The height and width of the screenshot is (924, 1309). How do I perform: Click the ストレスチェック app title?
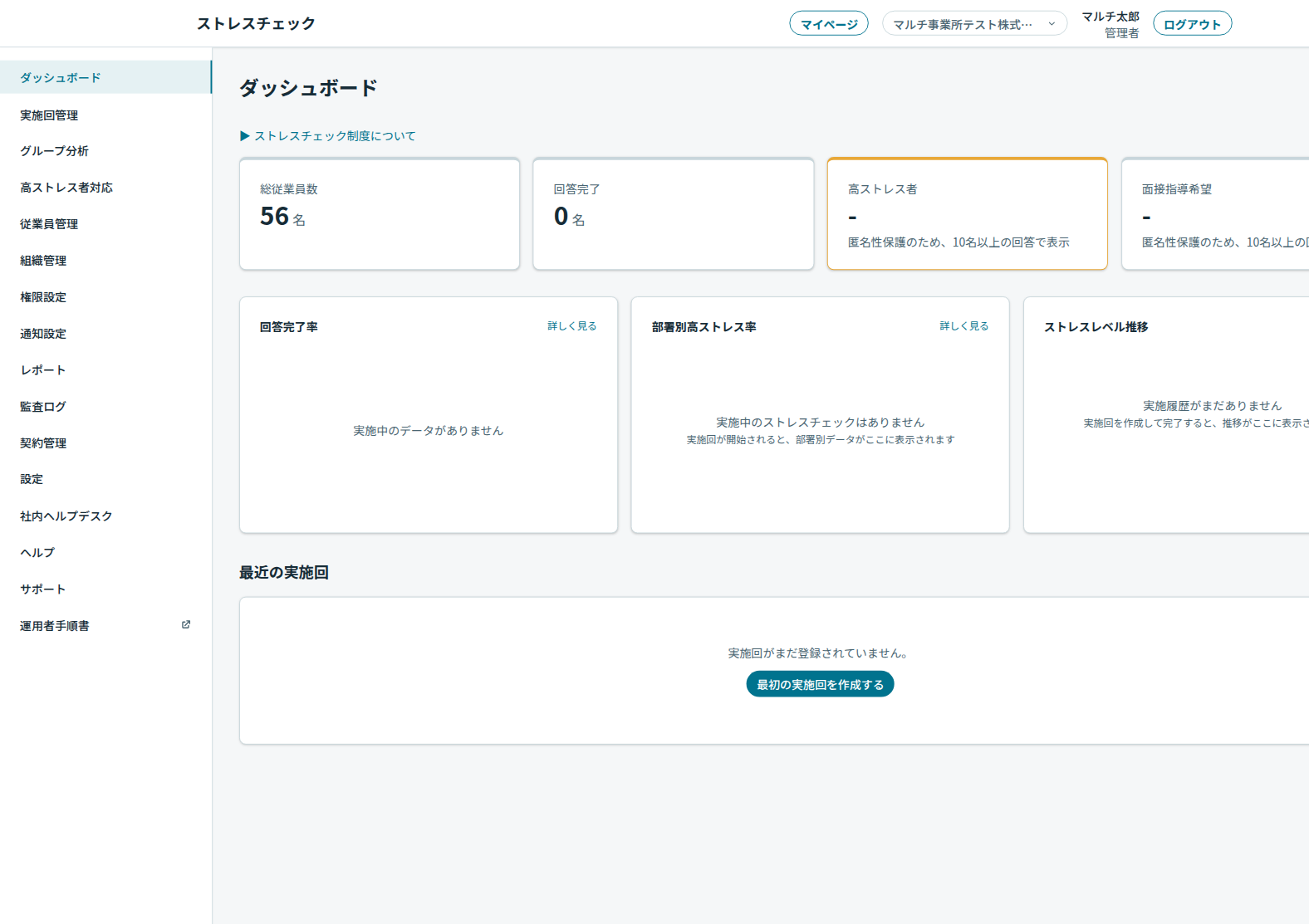(256, 23)
